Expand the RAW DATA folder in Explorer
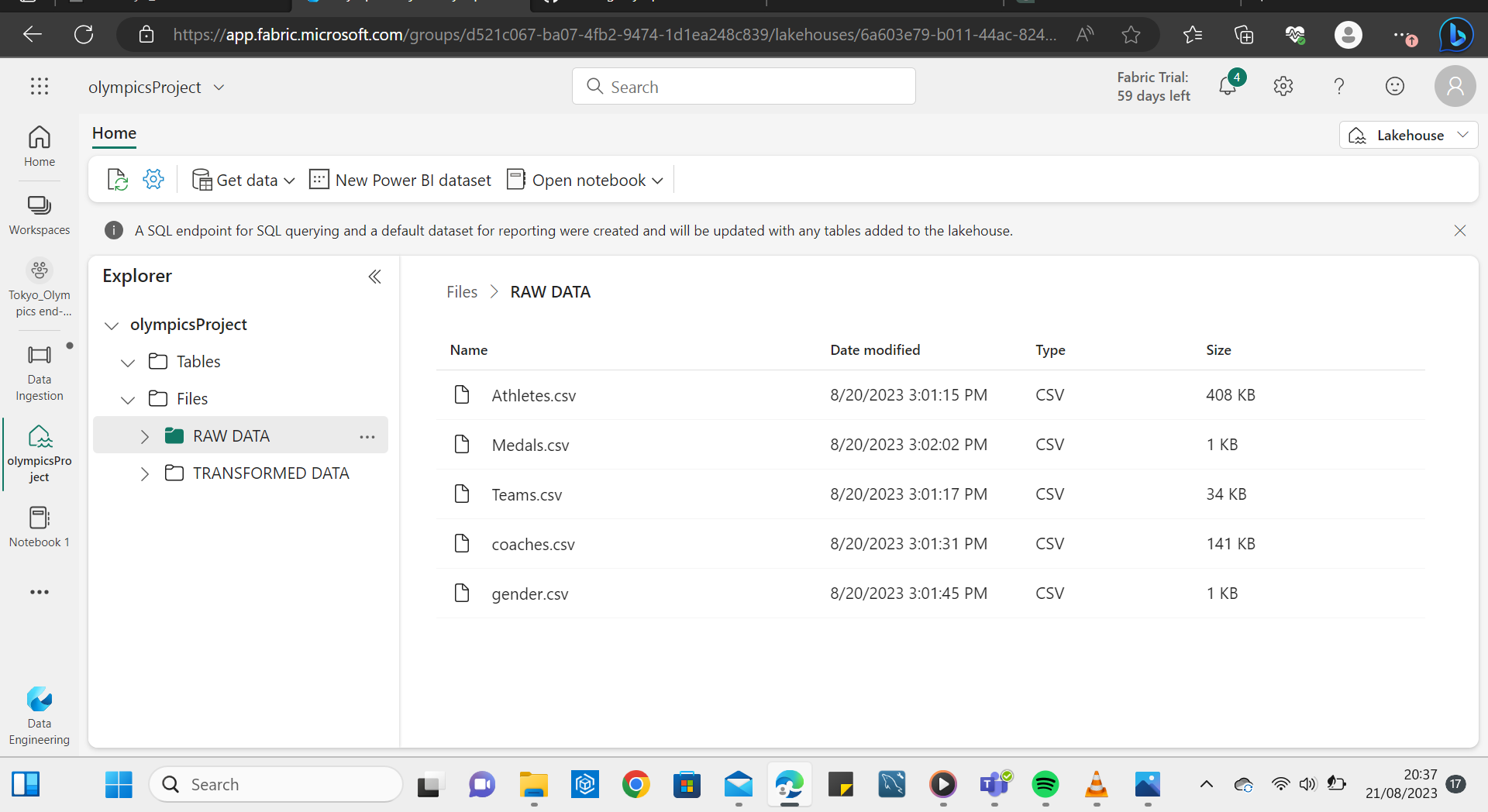 click(x=144, y=435)
